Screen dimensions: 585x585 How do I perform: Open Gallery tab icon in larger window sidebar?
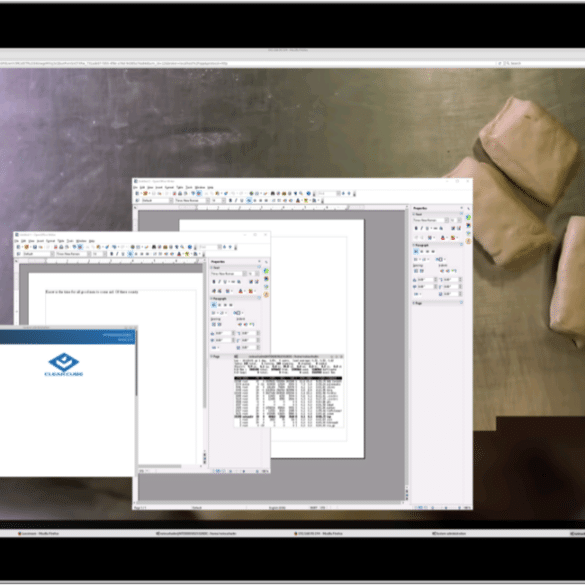pyautogui.click(x=468, y=233)
